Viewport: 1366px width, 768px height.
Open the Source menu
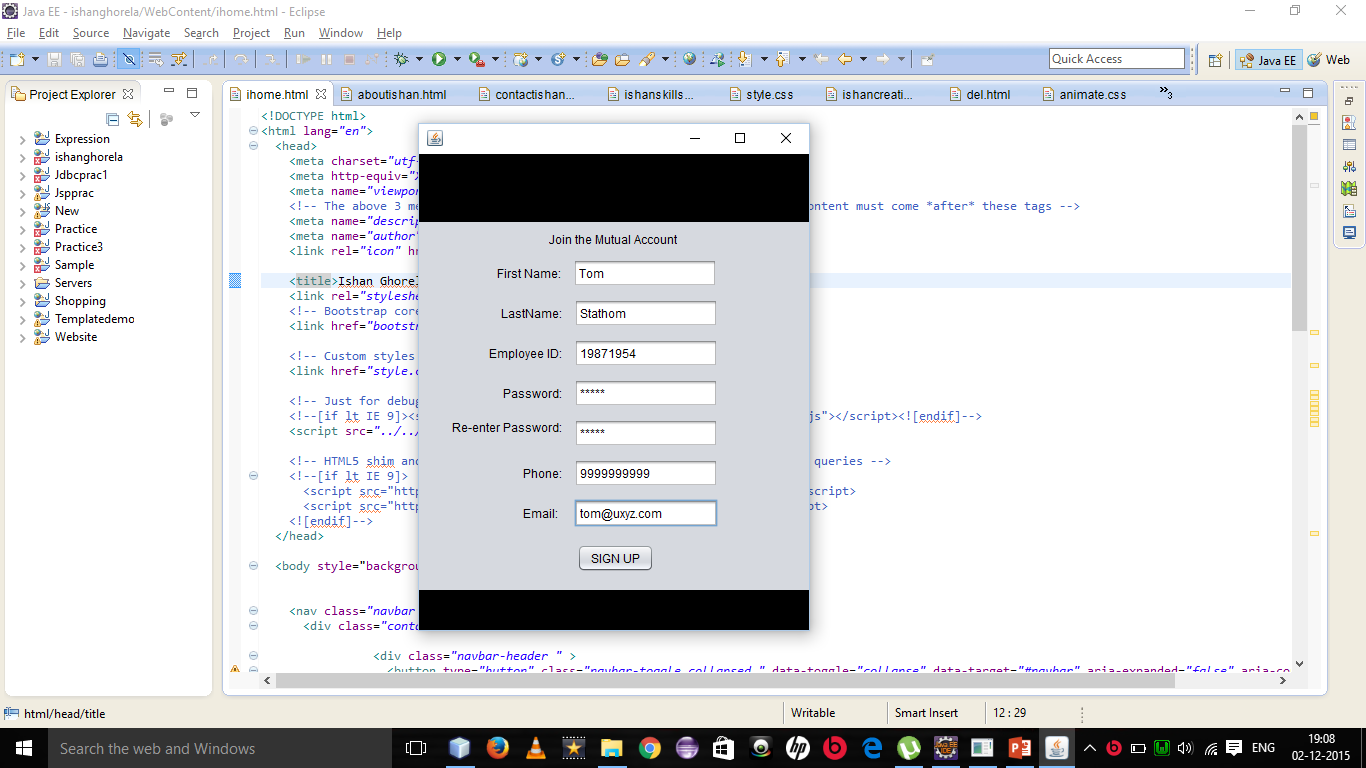[x=90, y=33]
